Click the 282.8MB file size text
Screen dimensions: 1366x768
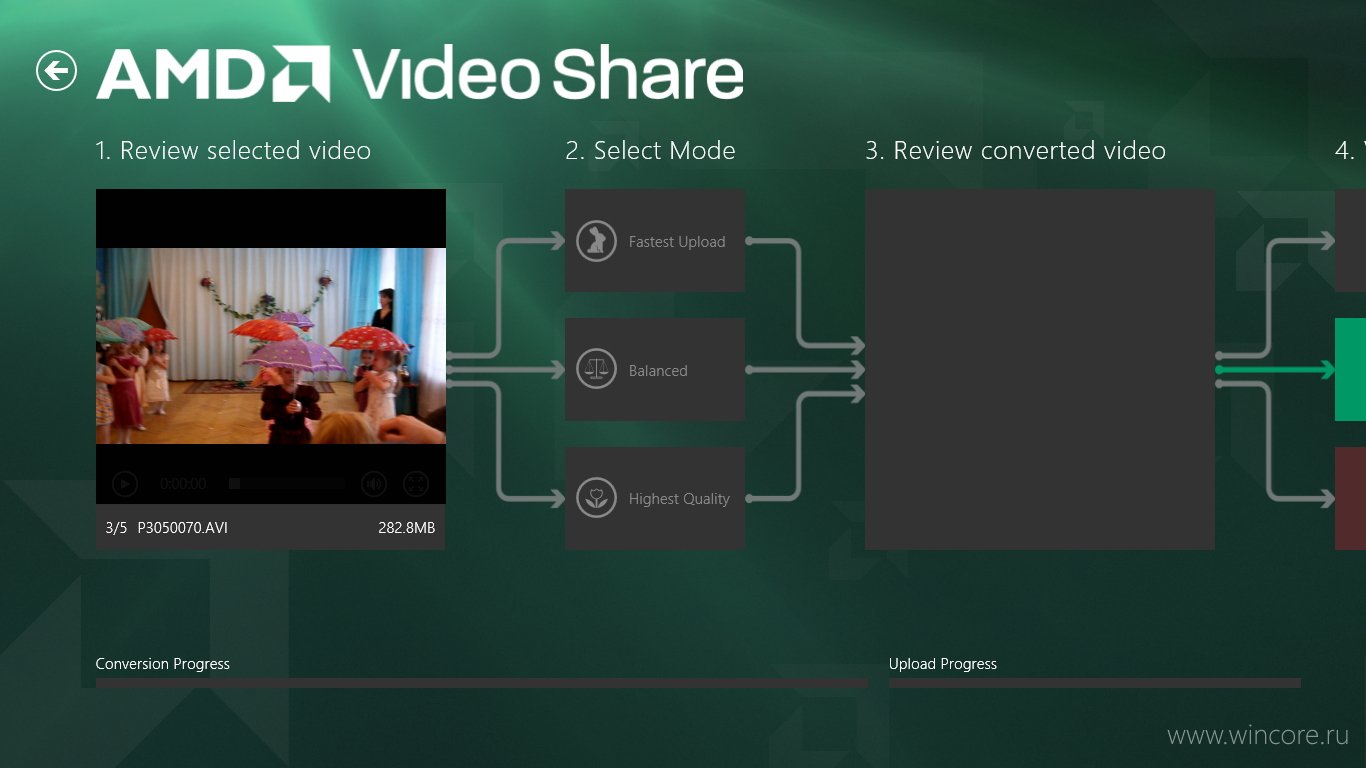[x=406, y=528]
